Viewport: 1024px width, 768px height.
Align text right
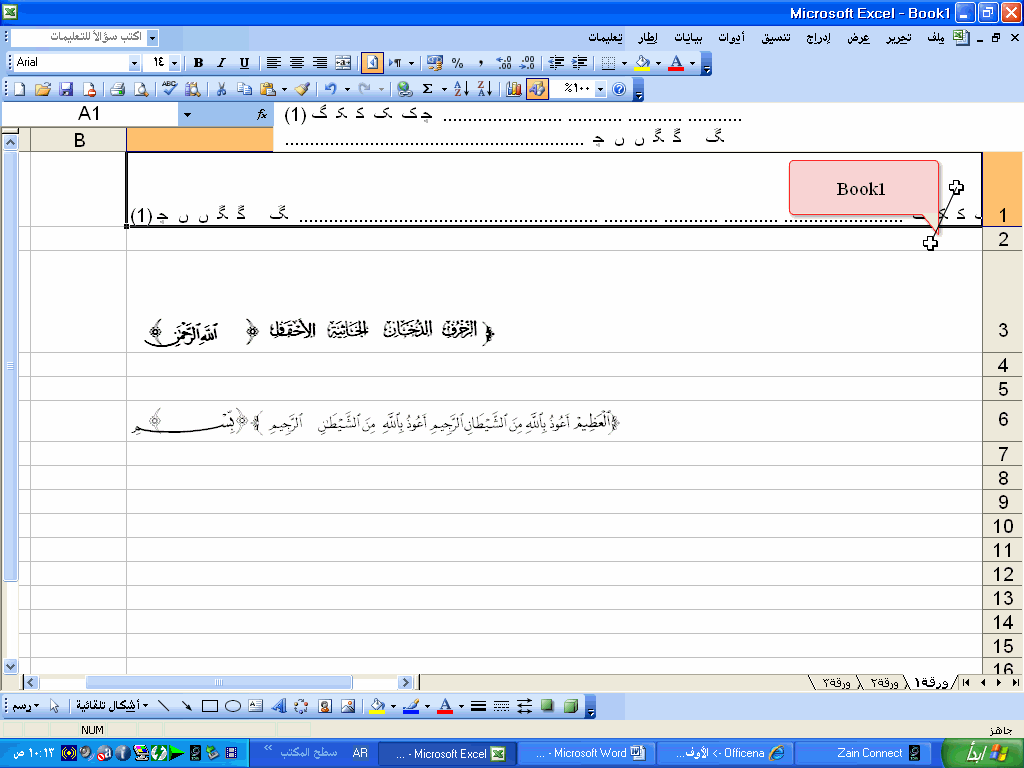click(319, 63)
